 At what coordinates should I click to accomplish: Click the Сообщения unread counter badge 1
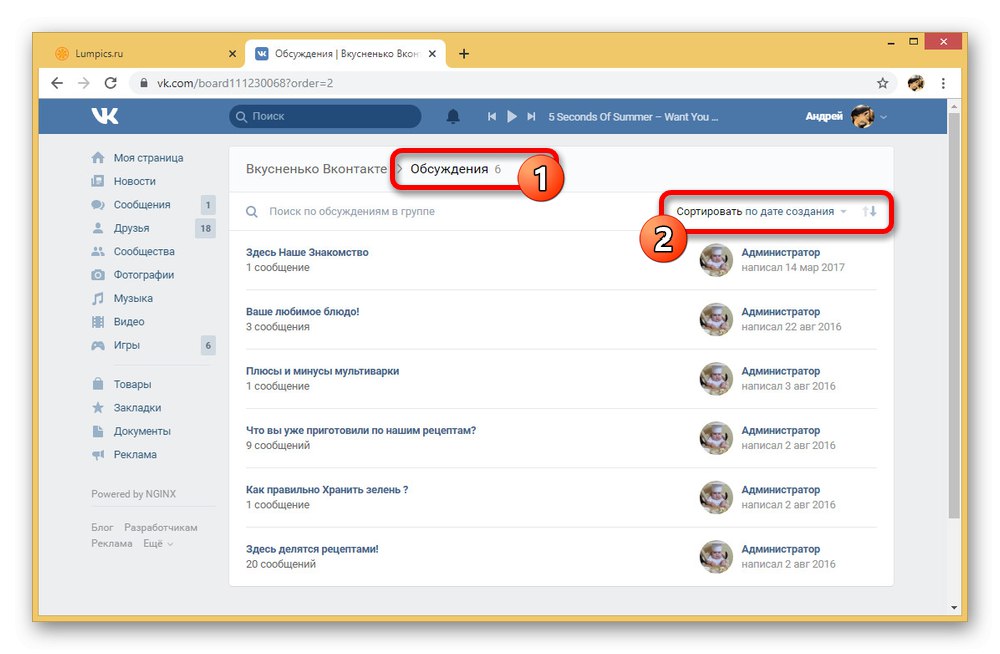207,205
